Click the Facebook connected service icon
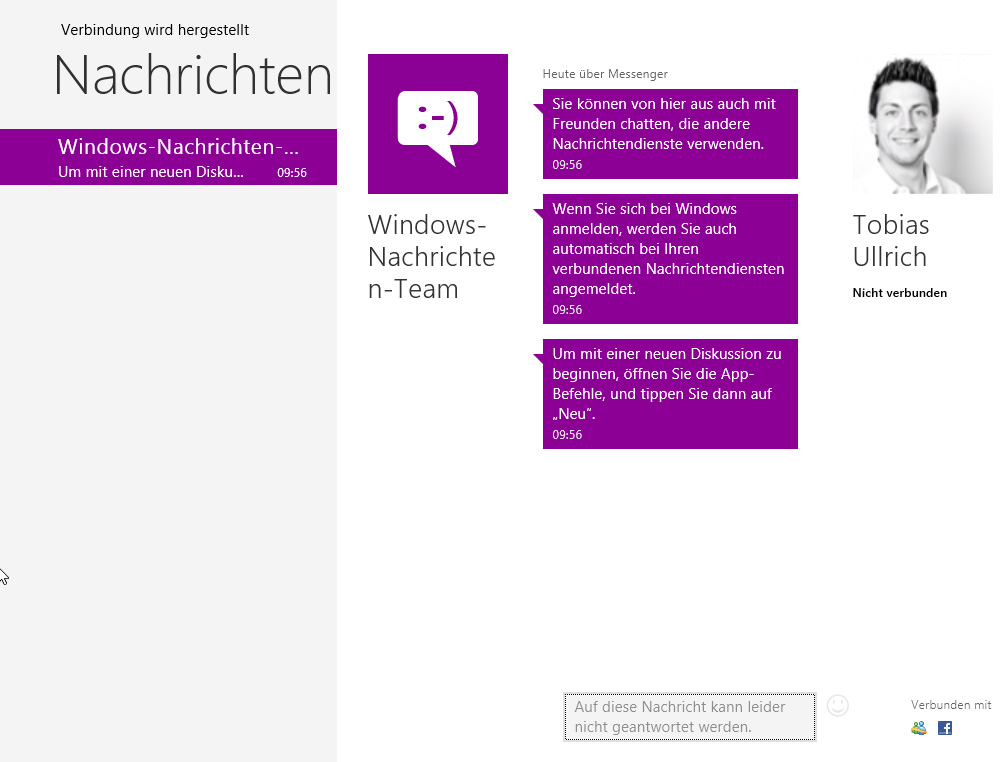 point(944,728)
